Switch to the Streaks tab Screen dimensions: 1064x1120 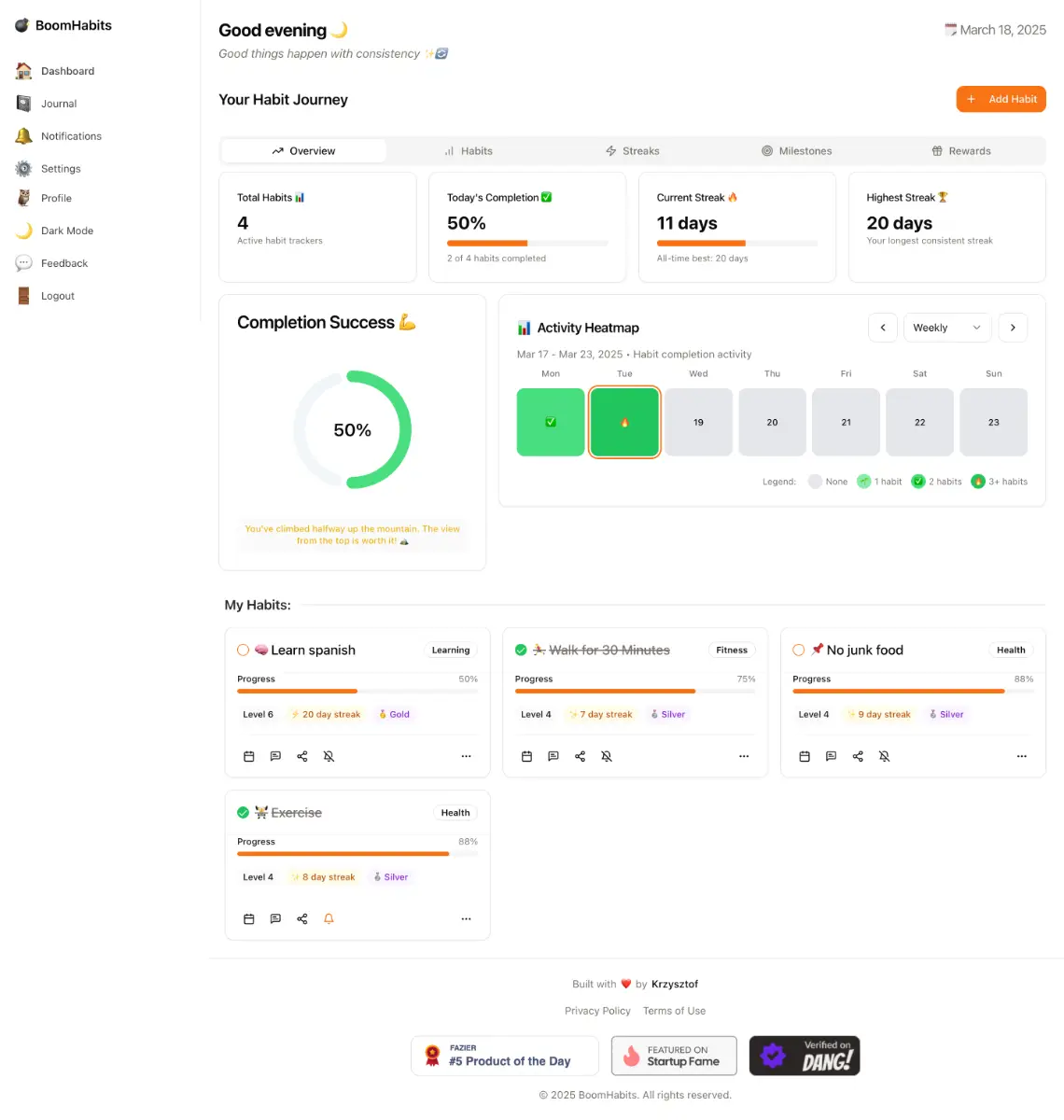point(632,151)
